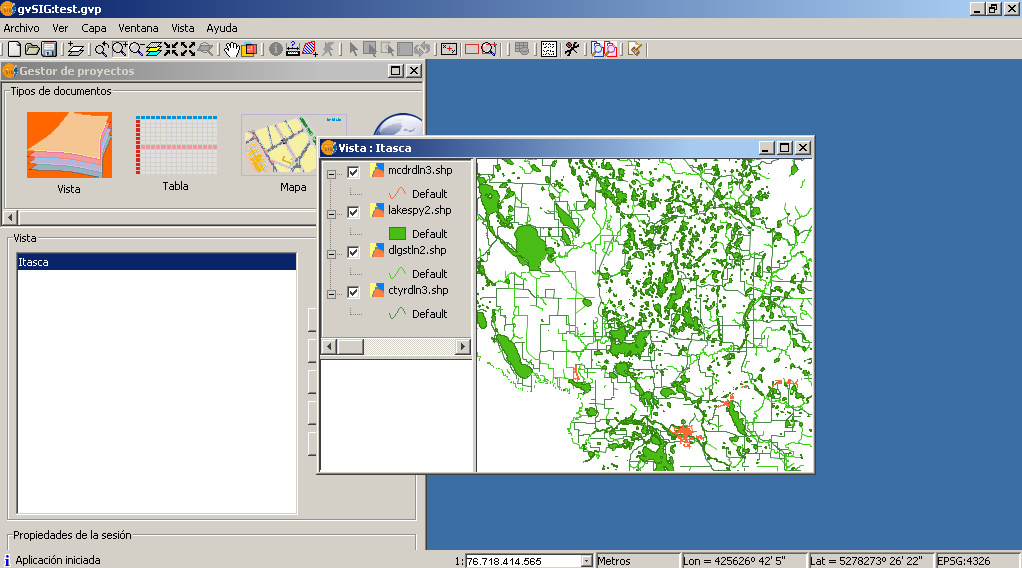Open the Capa menu
The height and width of the screenshot is (568, 1022).
pos(93,28)
